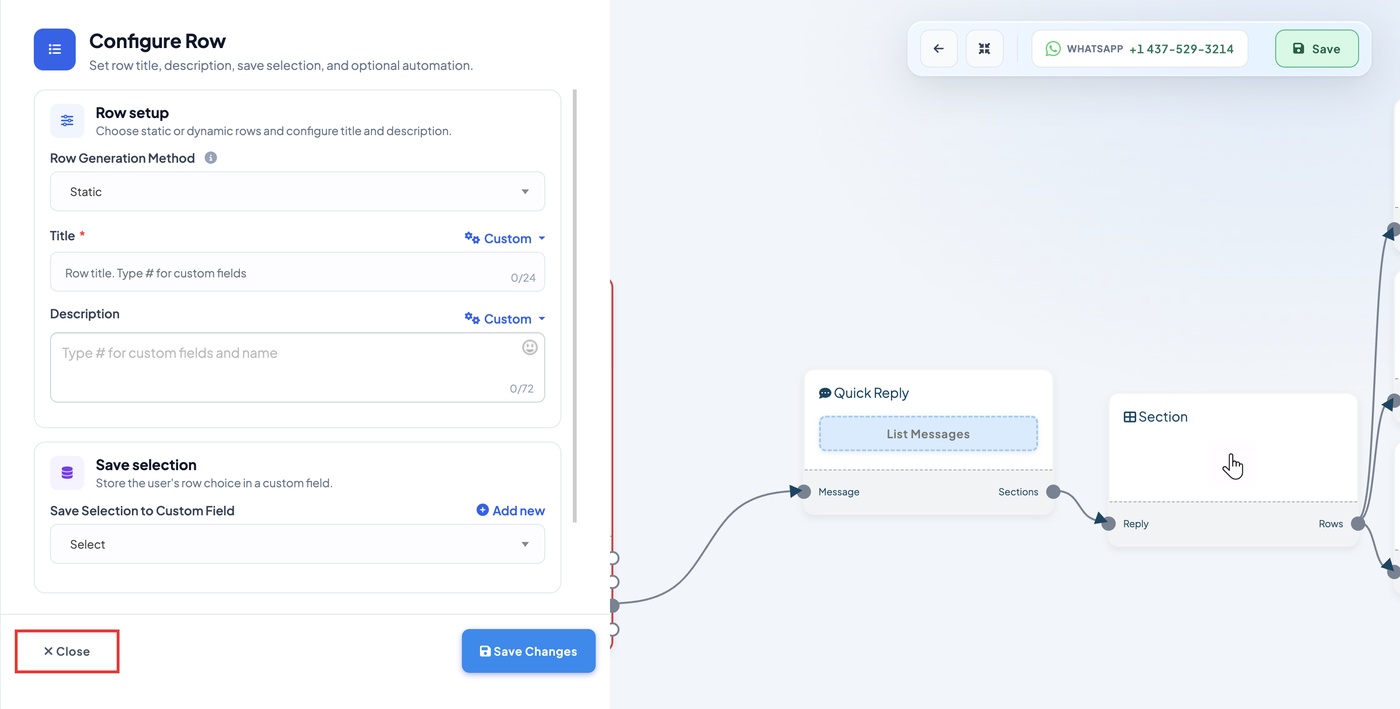1400x709 pixels.
Task: Open the Row Generation Method dropdown
Action: point(297,192)
